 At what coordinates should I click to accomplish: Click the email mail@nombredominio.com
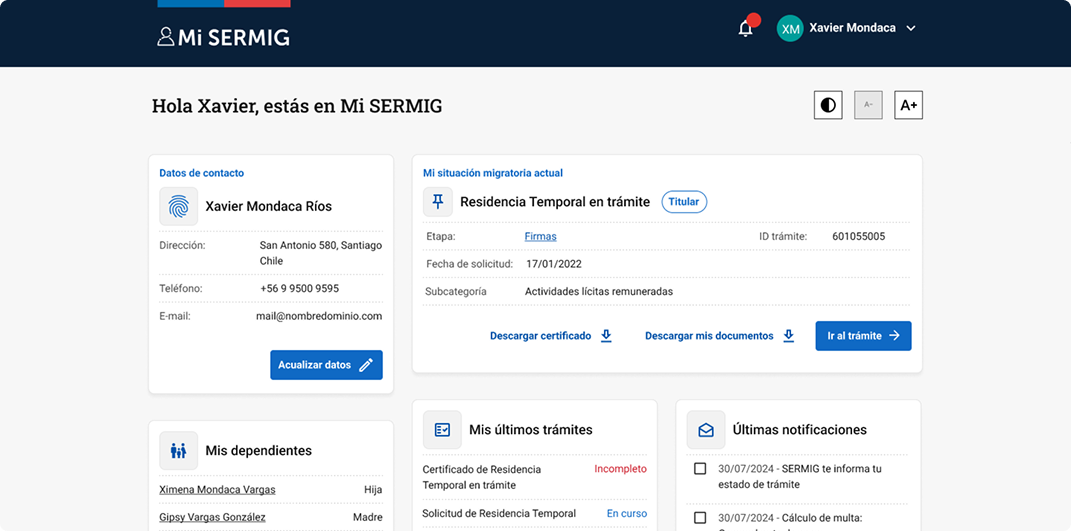pos(319,316)
